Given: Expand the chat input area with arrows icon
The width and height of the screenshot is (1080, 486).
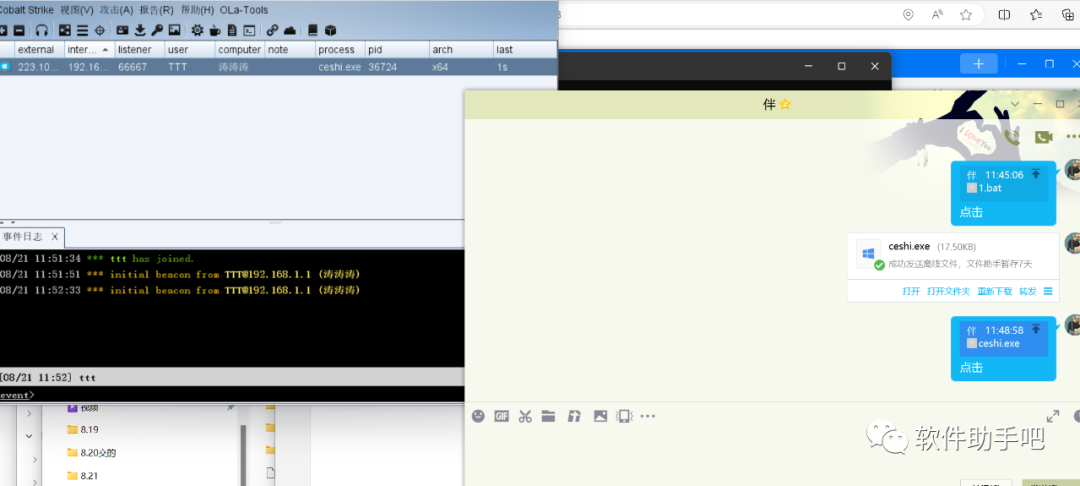Looking at the screenshot, I should click(1053, 416).
